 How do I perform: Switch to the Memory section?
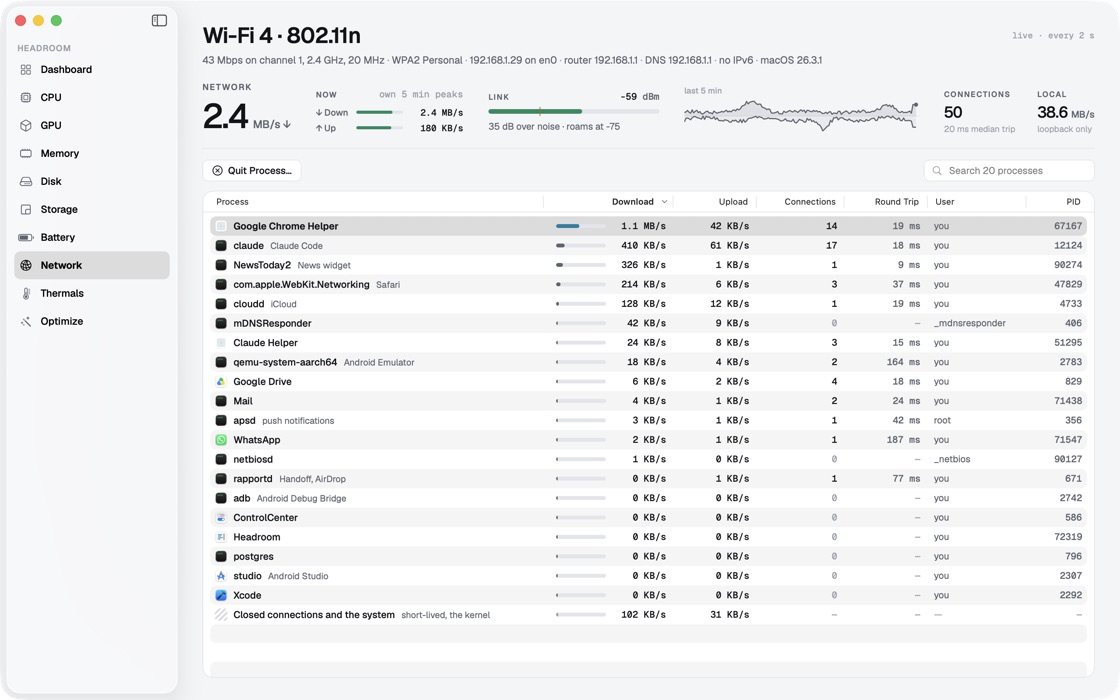pos(91,154)
